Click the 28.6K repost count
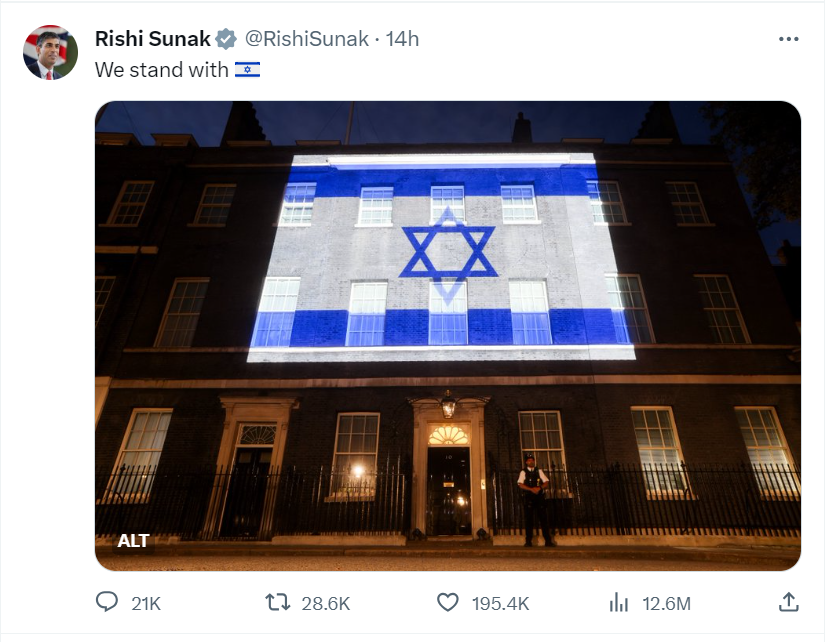Screen dimensions: 829x642 (326, 603)
